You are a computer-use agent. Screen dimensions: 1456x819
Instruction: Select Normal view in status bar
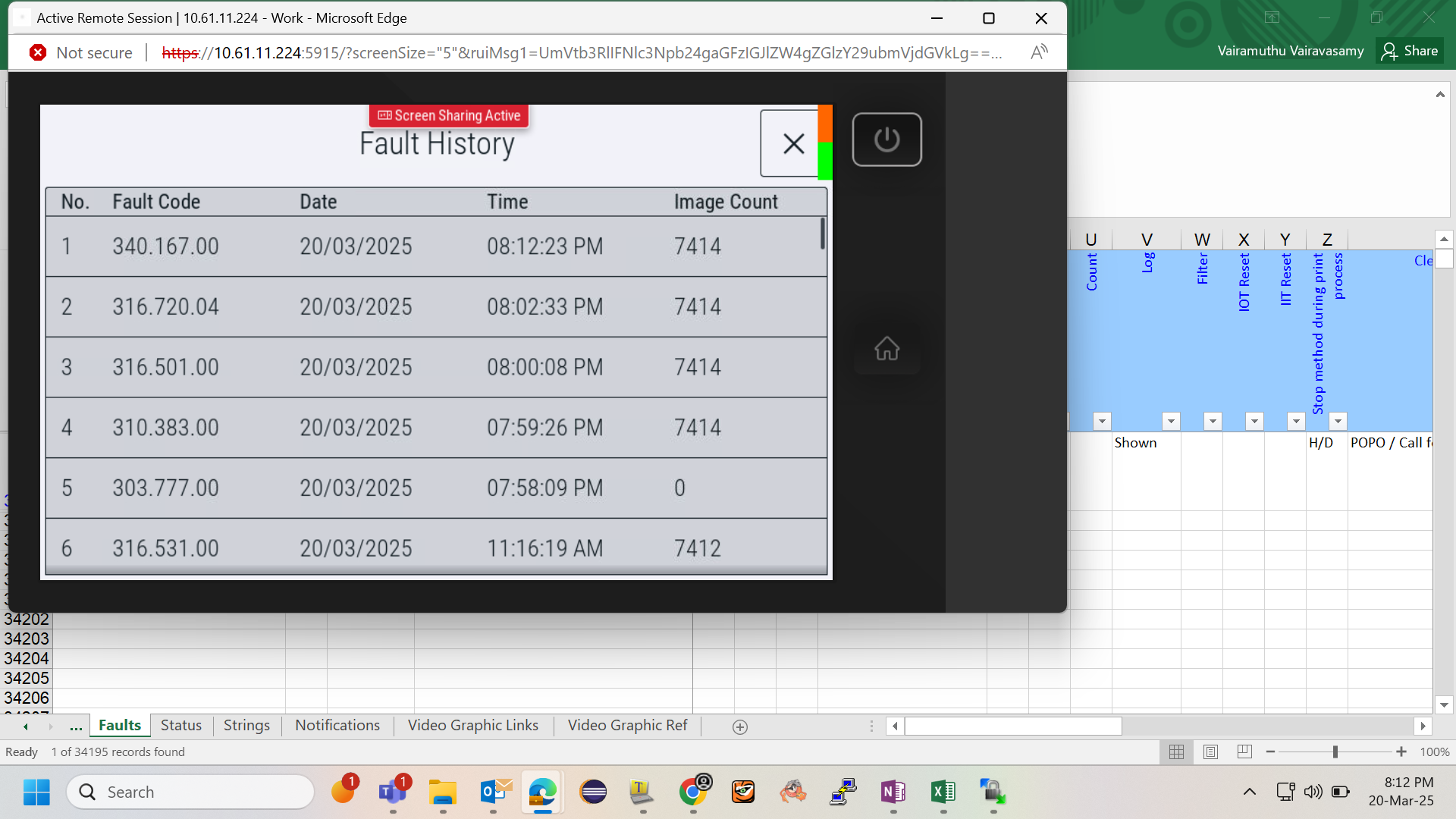pyautogui.click(x=1176, y=752)
